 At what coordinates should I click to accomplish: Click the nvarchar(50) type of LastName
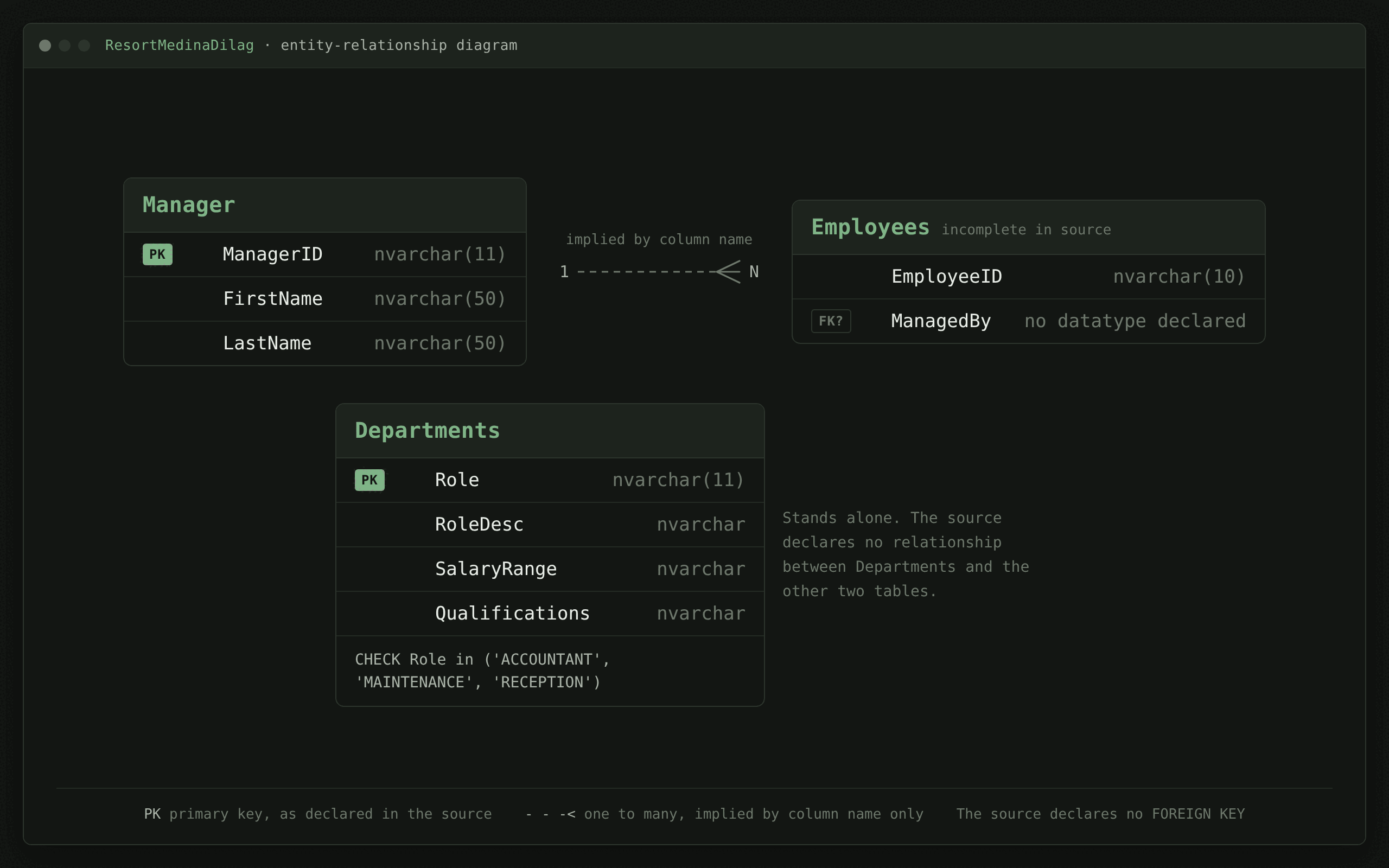pos(439,343)
